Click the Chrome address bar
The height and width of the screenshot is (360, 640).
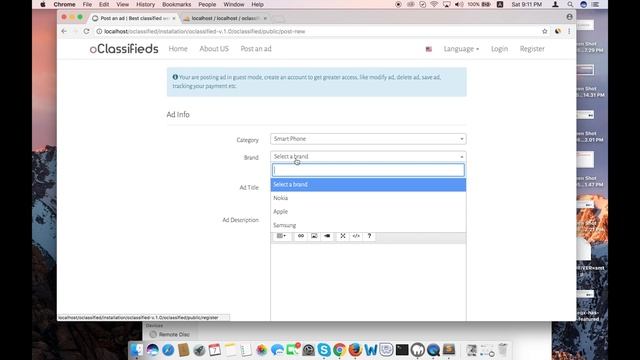(318, 31)
